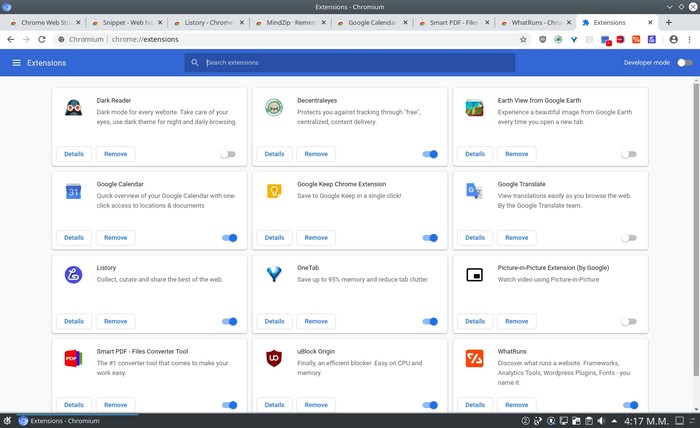Screen dimensions: 700x428
Task: Reload the extensions page
Action: pyautogui.click(x=42, y=39)
